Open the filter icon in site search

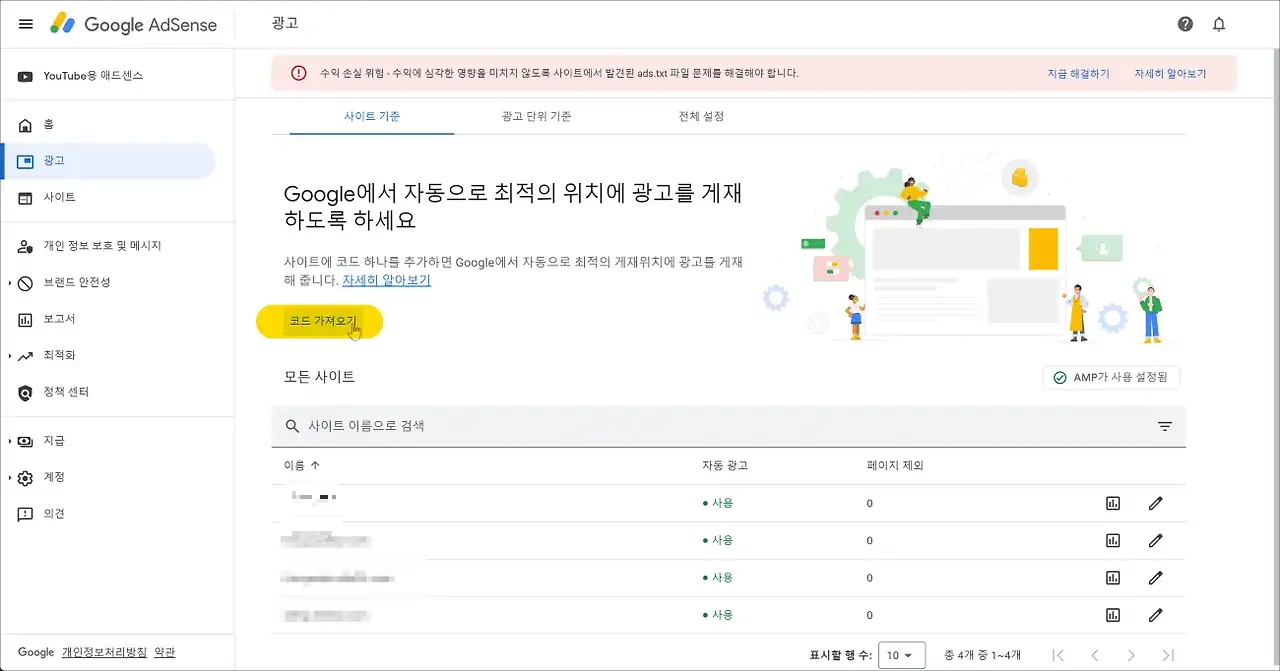1164,426
